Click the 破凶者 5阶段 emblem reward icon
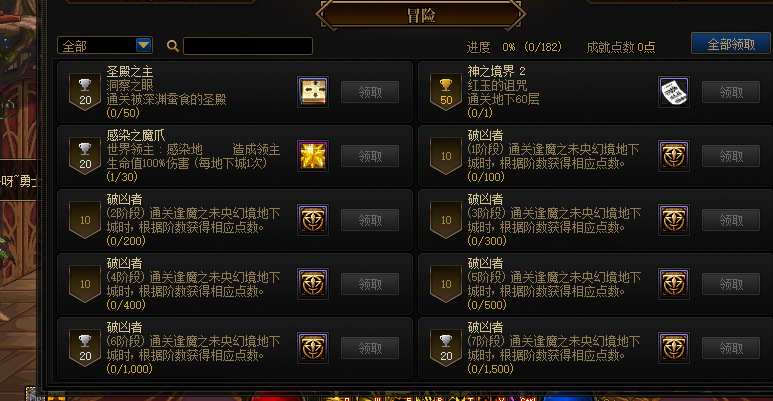Screen dimensions: 773x401 (673, 284)
